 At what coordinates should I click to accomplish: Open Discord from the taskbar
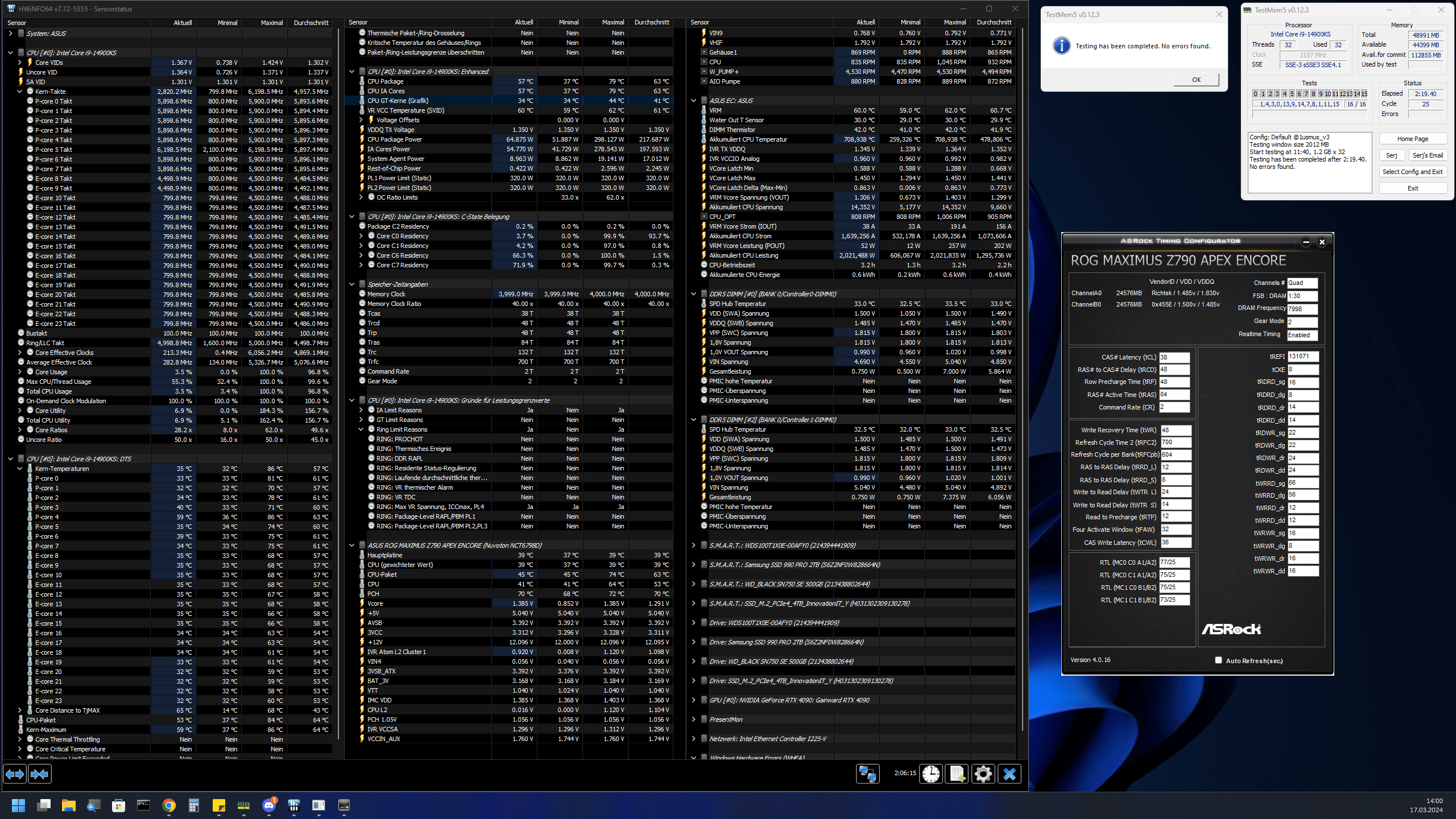[x=269, y=805]
